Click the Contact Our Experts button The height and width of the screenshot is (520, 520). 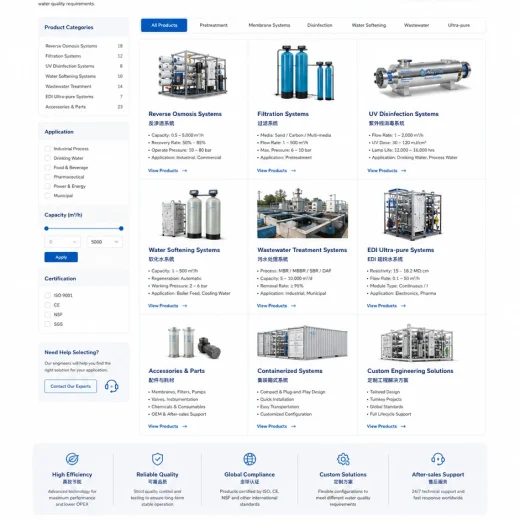tap(70, 386)
